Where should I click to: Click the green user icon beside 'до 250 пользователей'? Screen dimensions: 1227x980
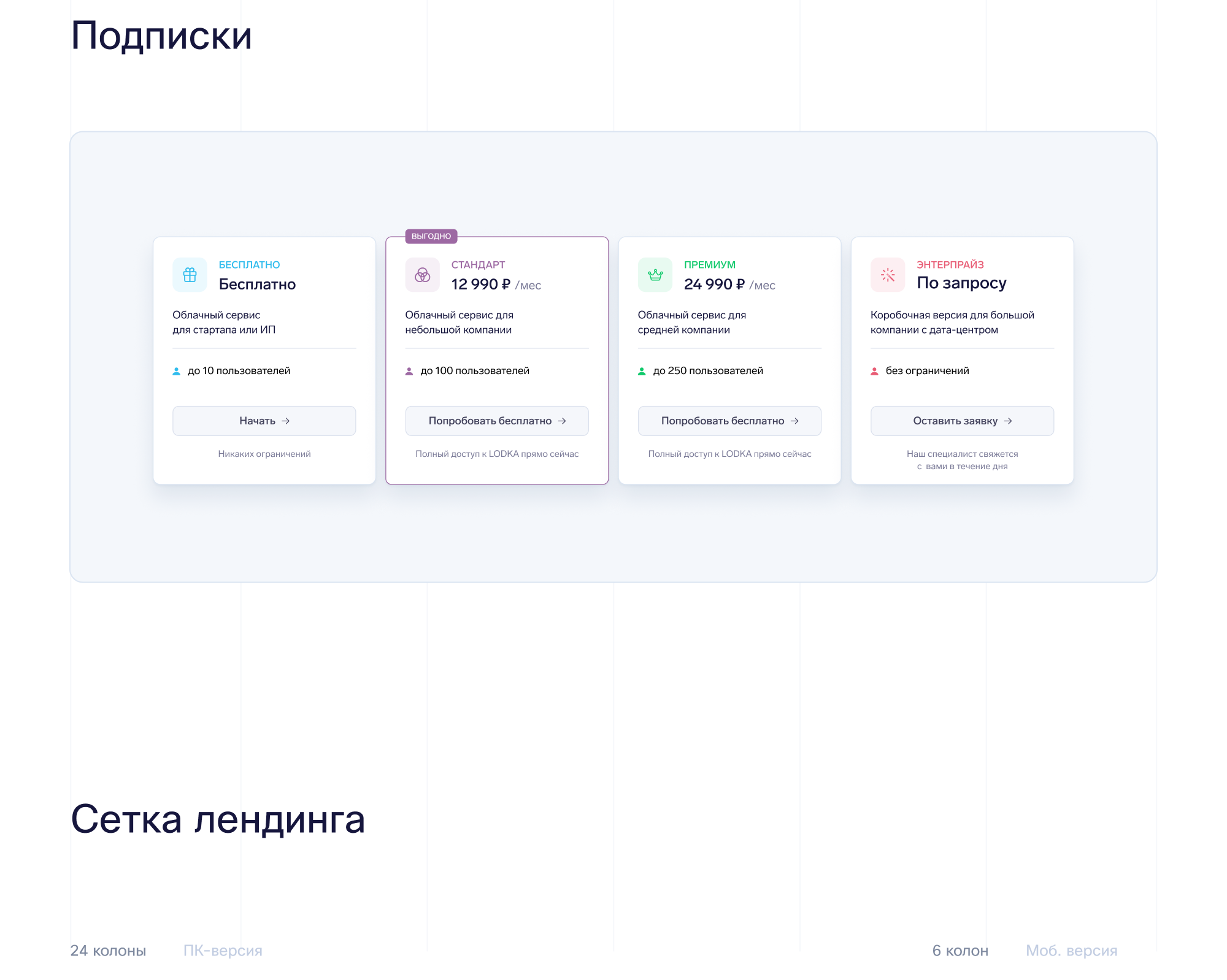coord(642,371)
